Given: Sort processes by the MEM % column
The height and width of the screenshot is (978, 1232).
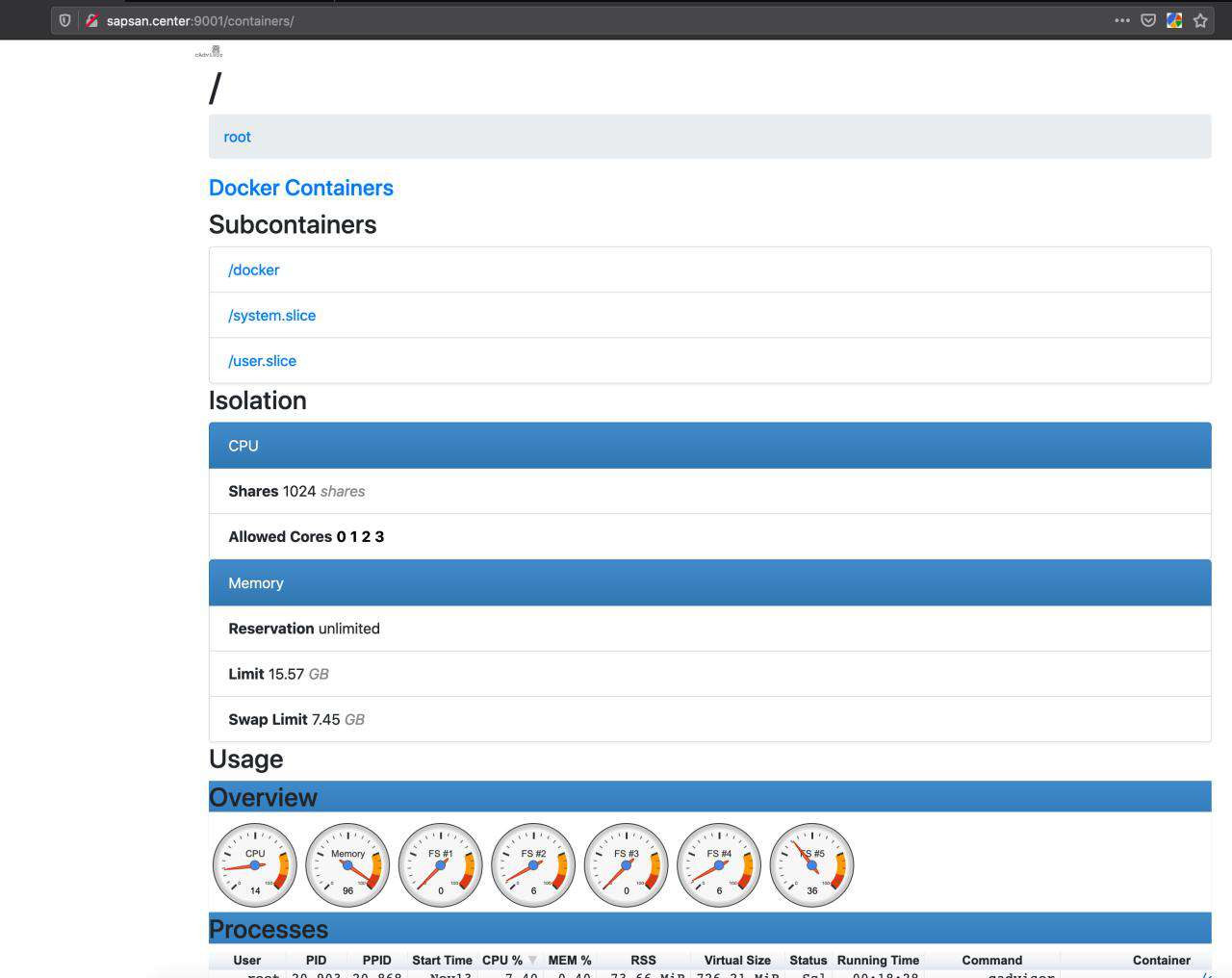Looking at the screenshot, I should tap(570, 960).
